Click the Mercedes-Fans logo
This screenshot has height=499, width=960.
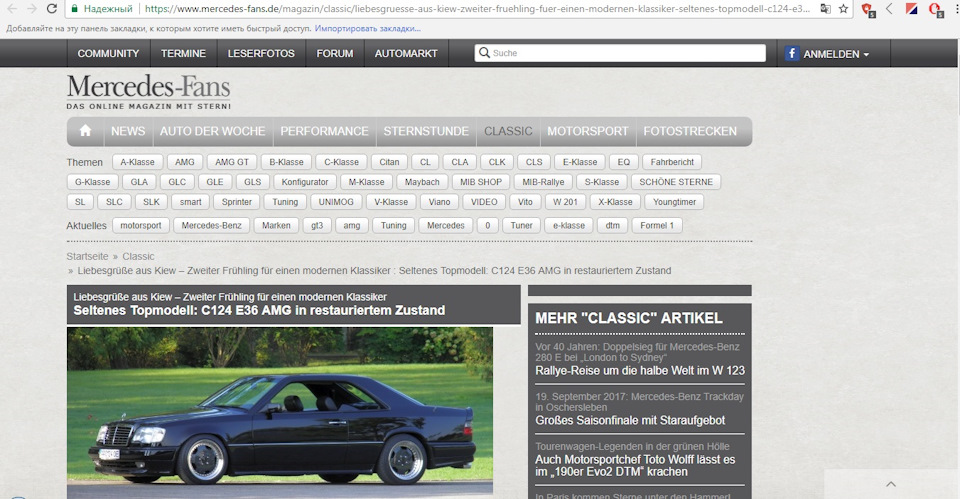pyautogui.click(x=149, y=92)
